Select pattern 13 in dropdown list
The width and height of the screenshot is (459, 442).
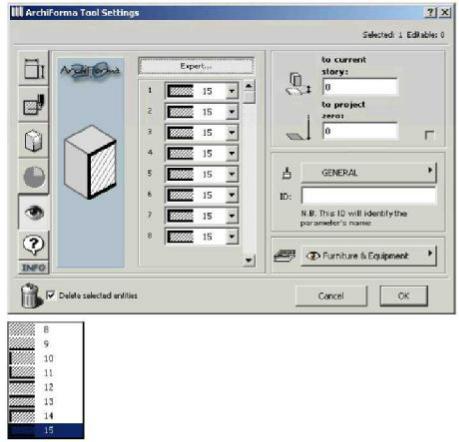click(46, 401)
